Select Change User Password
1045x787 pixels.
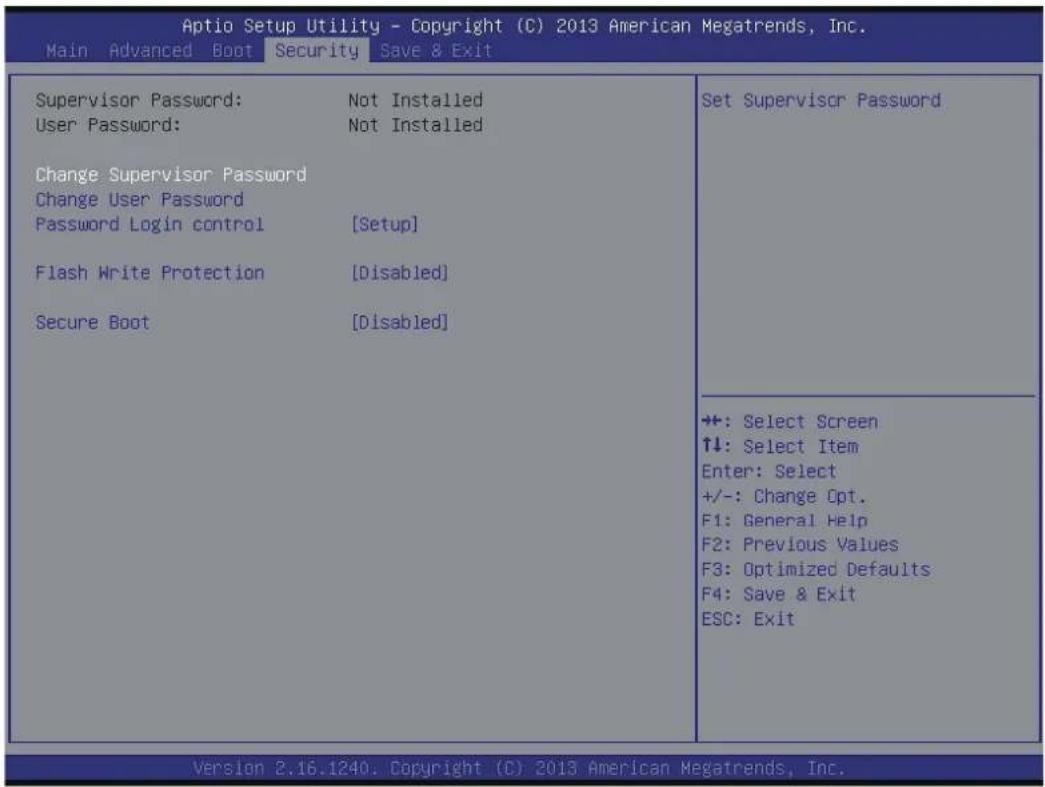pyautogui.click(x=139, y=199)
